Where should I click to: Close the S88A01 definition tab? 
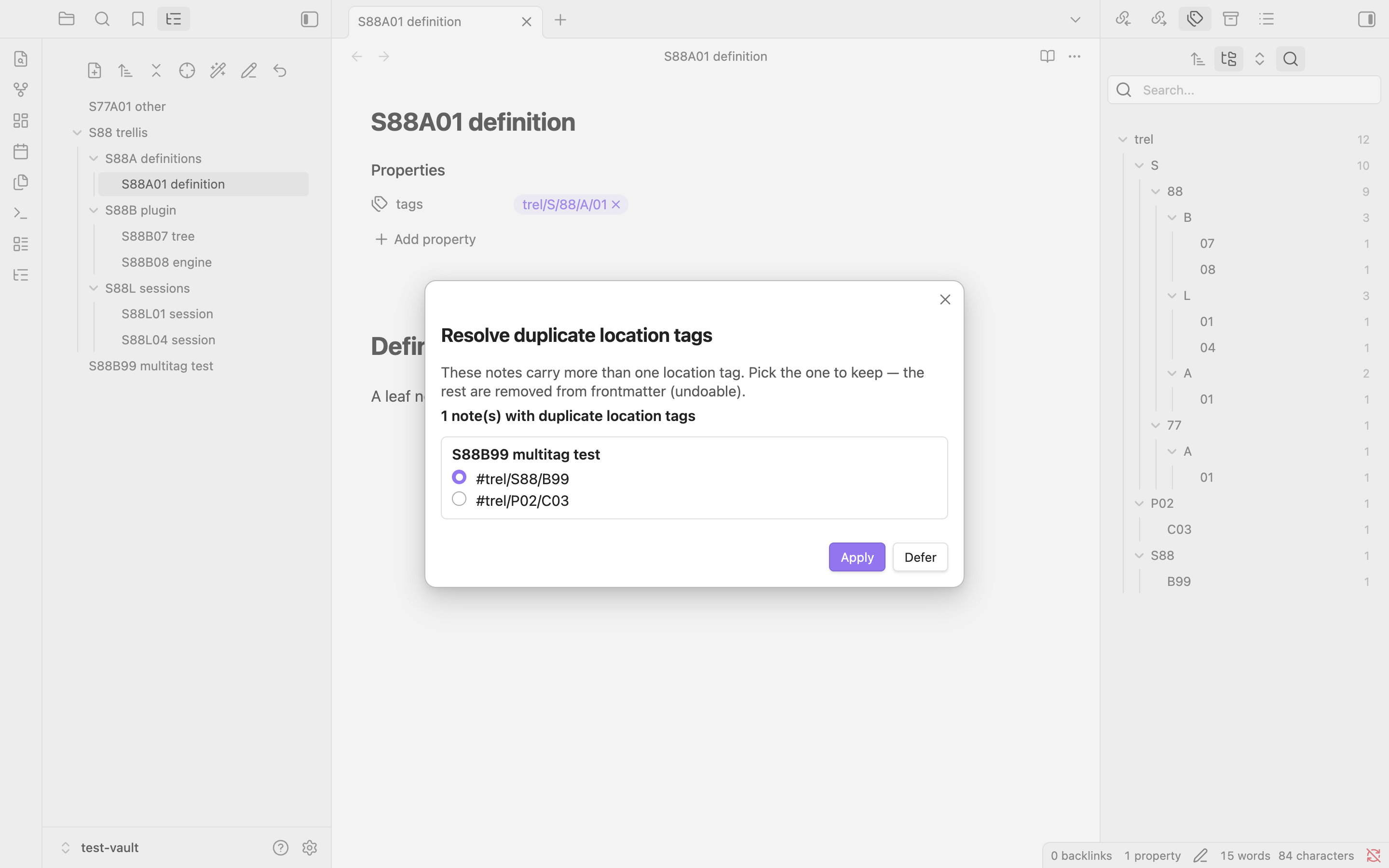point(526,22)
